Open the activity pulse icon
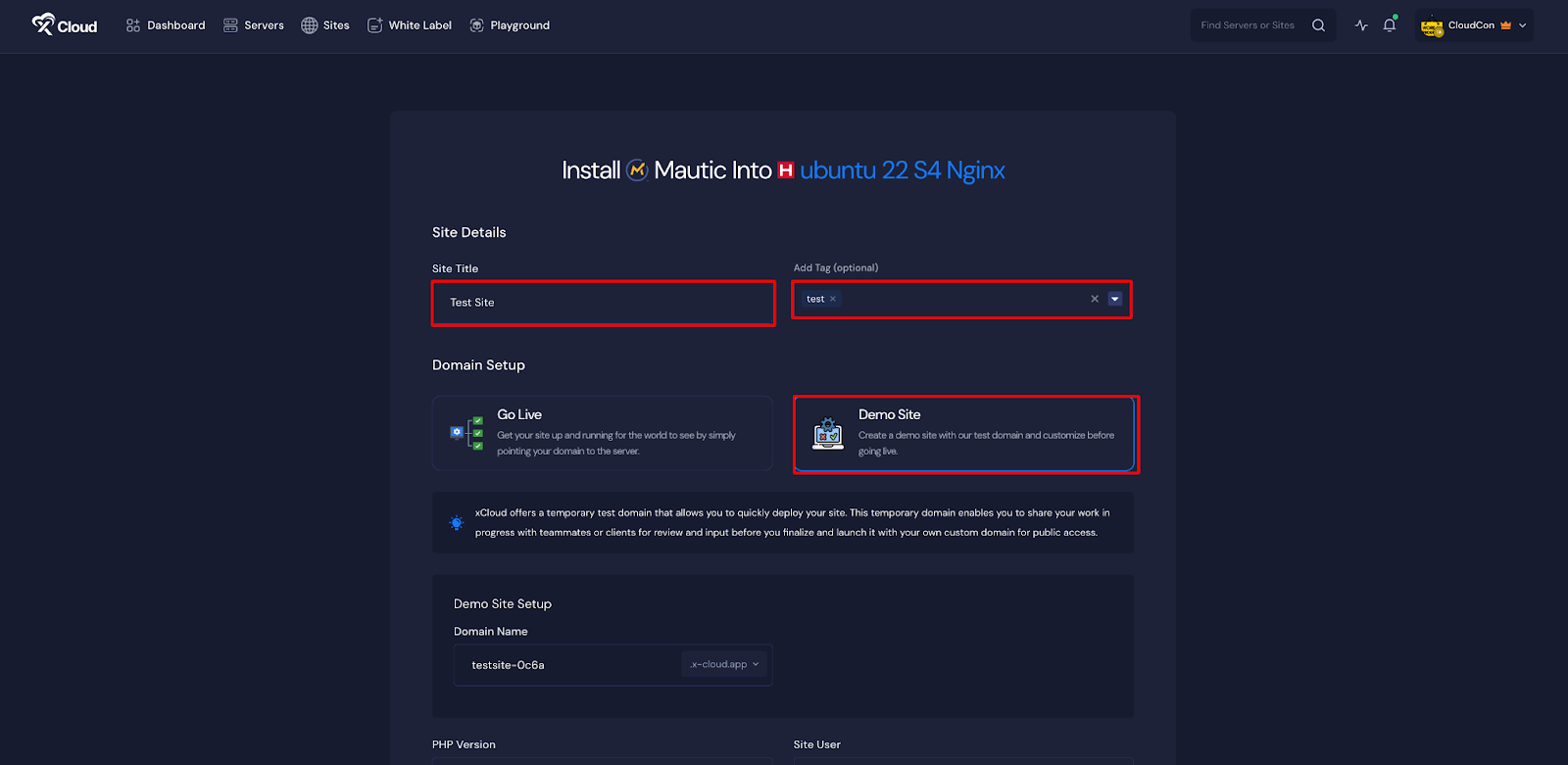The width and height of the screenshot is (1568, 765). pos(1361,25)
